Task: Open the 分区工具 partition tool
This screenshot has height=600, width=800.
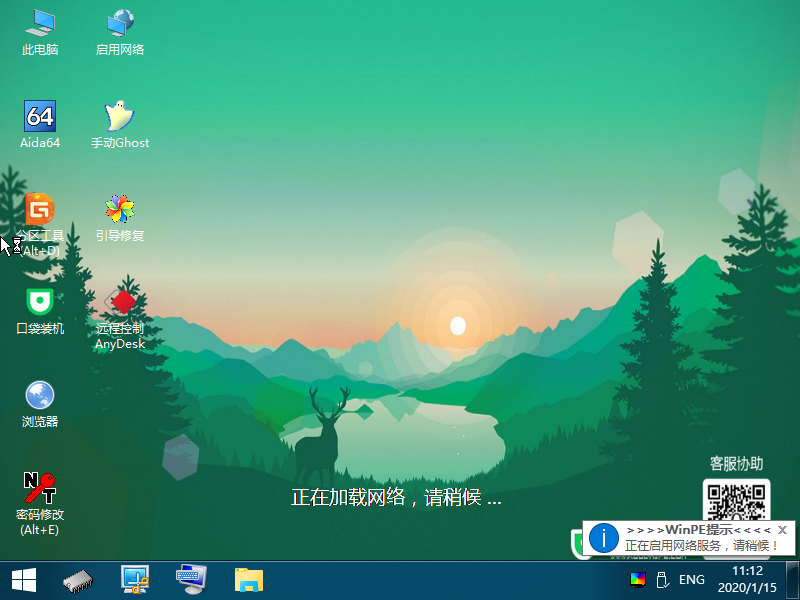Action: [38, 210]
